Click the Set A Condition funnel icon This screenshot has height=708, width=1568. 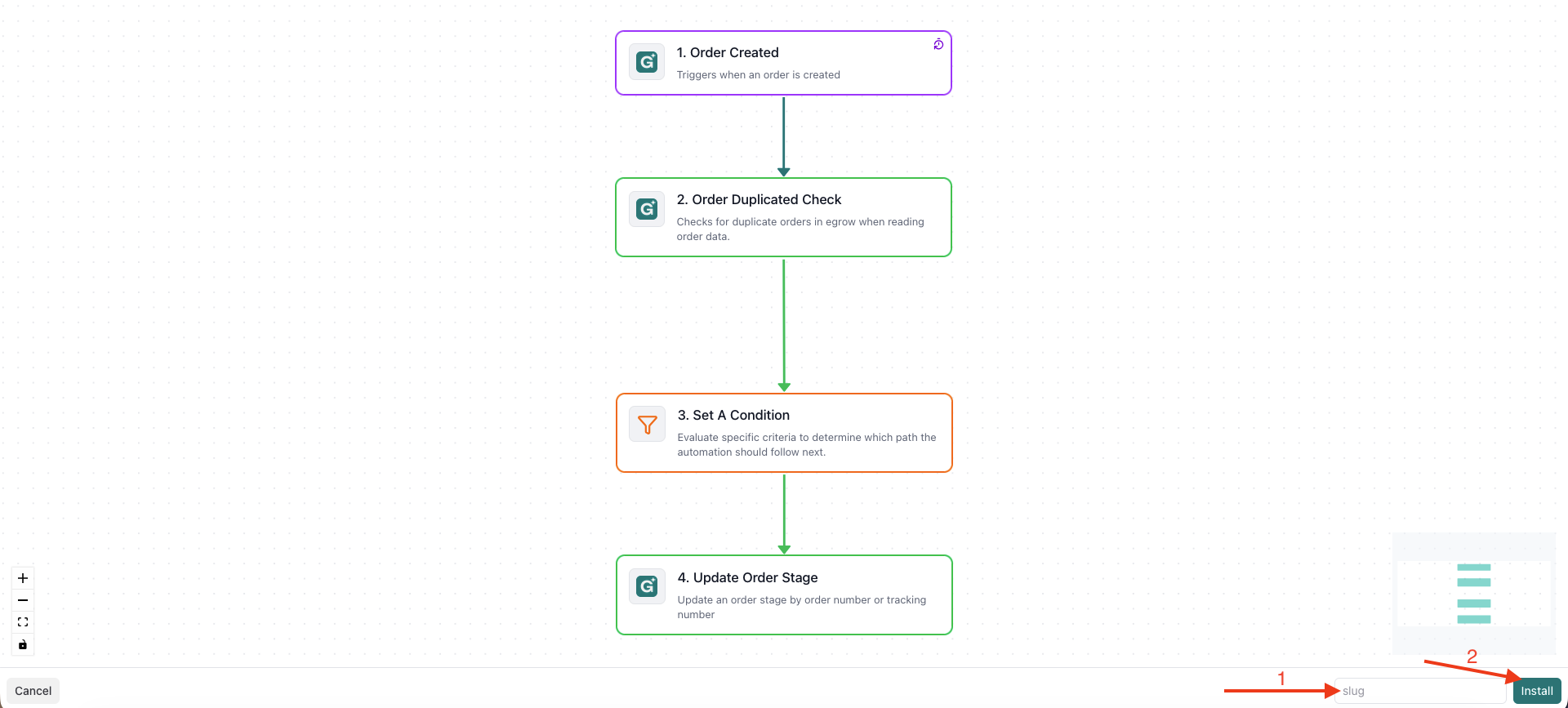(x=648, y=425)
